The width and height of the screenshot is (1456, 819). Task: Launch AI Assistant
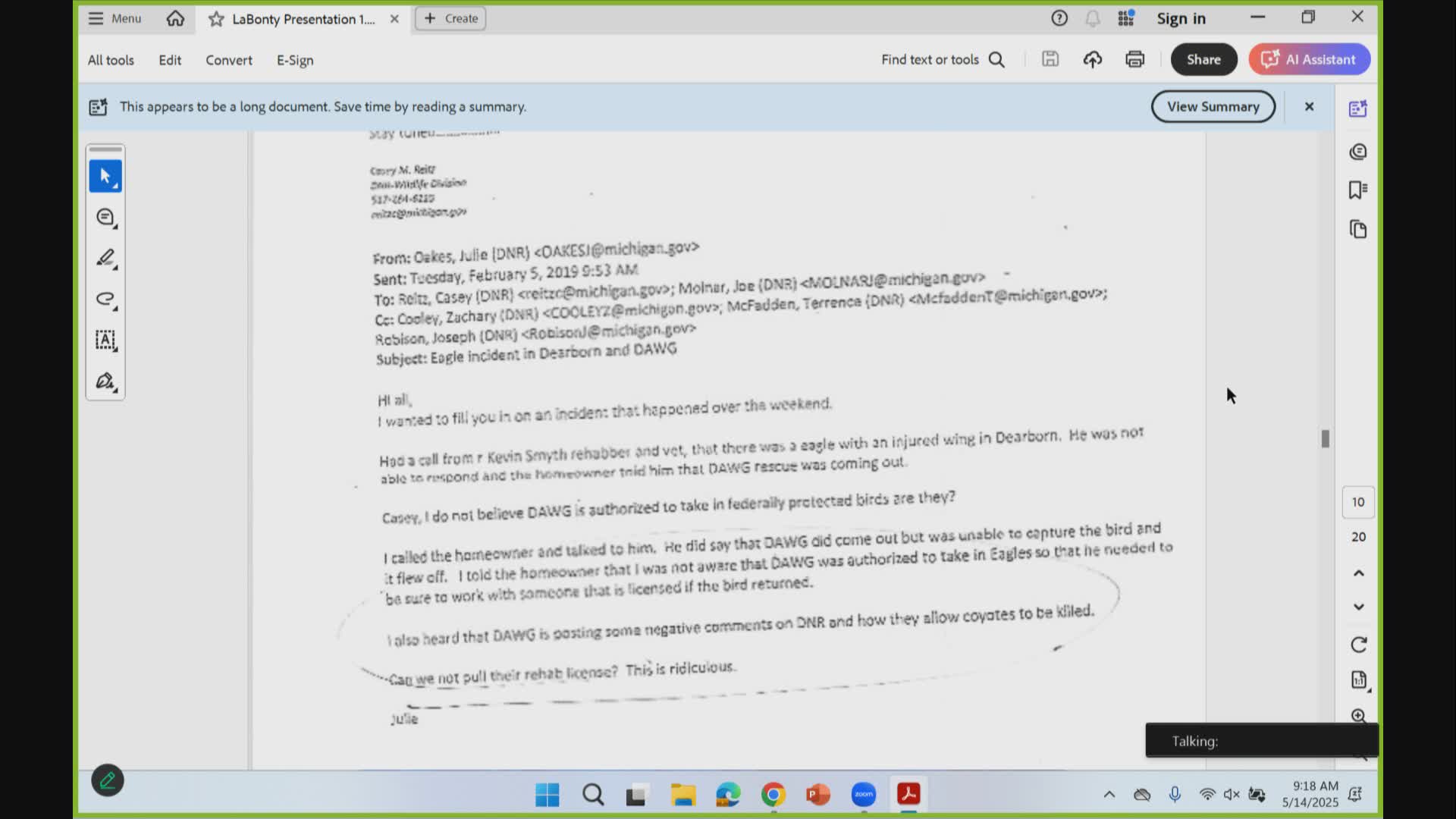coord(1309,59)
